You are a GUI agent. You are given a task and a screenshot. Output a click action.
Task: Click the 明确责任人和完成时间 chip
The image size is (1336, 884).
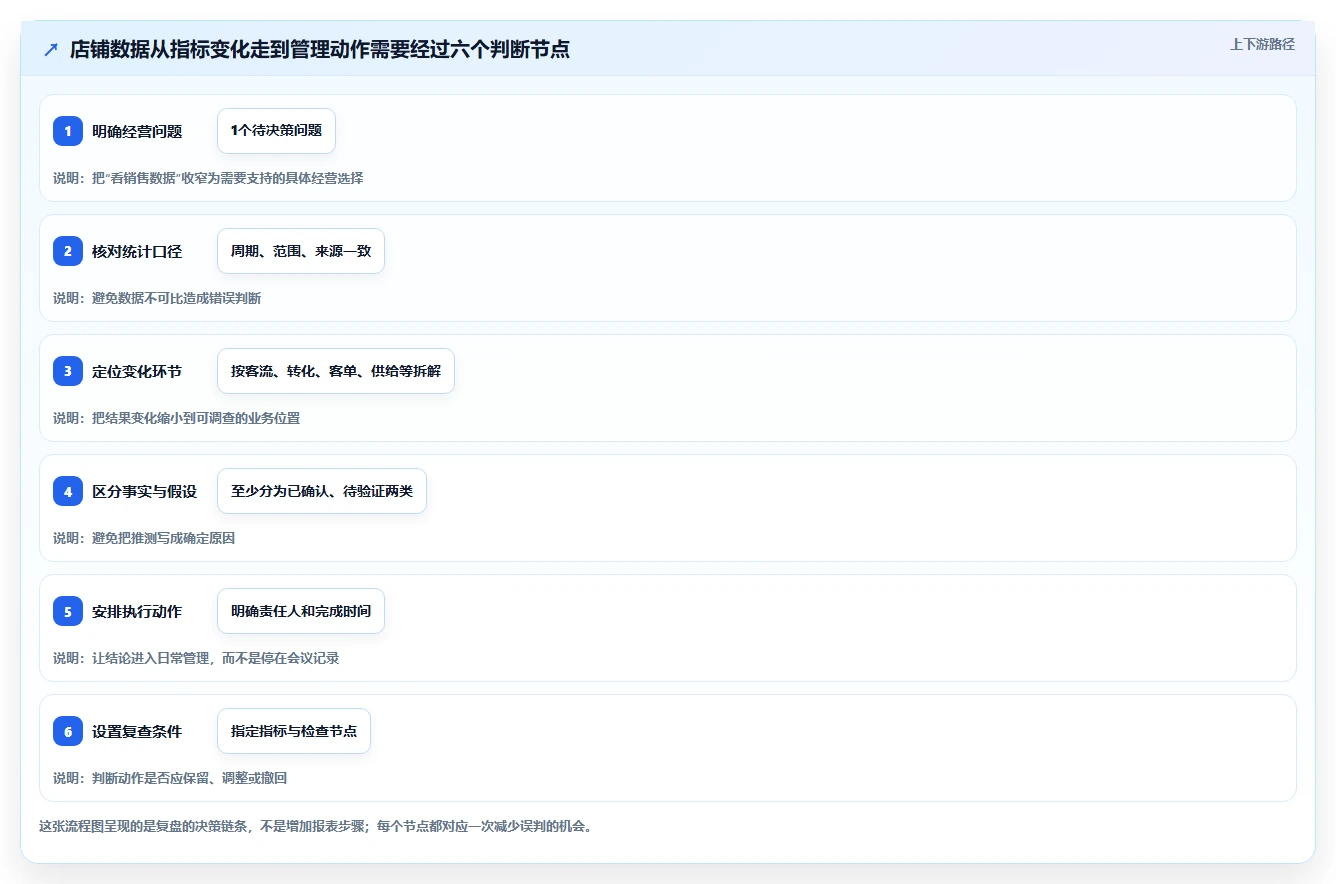[301, 611]
